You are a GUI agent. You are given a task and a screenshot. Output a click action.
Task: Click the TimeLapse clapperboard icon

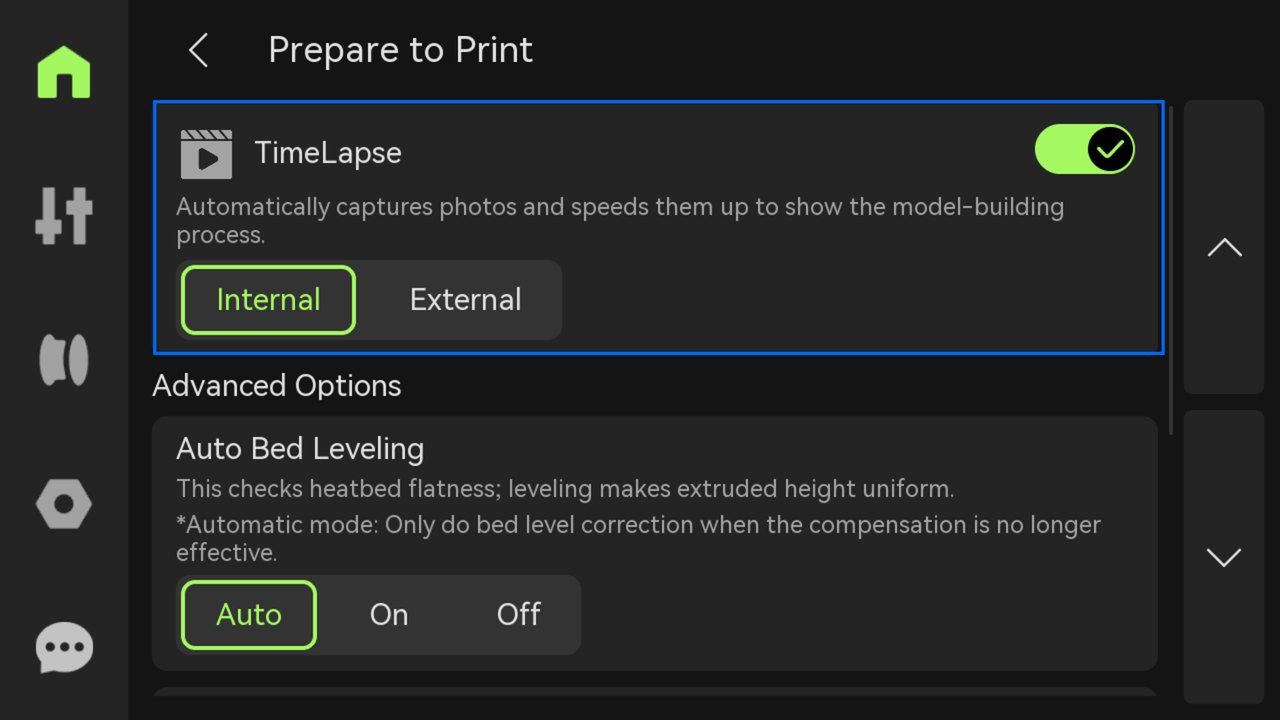206,154
